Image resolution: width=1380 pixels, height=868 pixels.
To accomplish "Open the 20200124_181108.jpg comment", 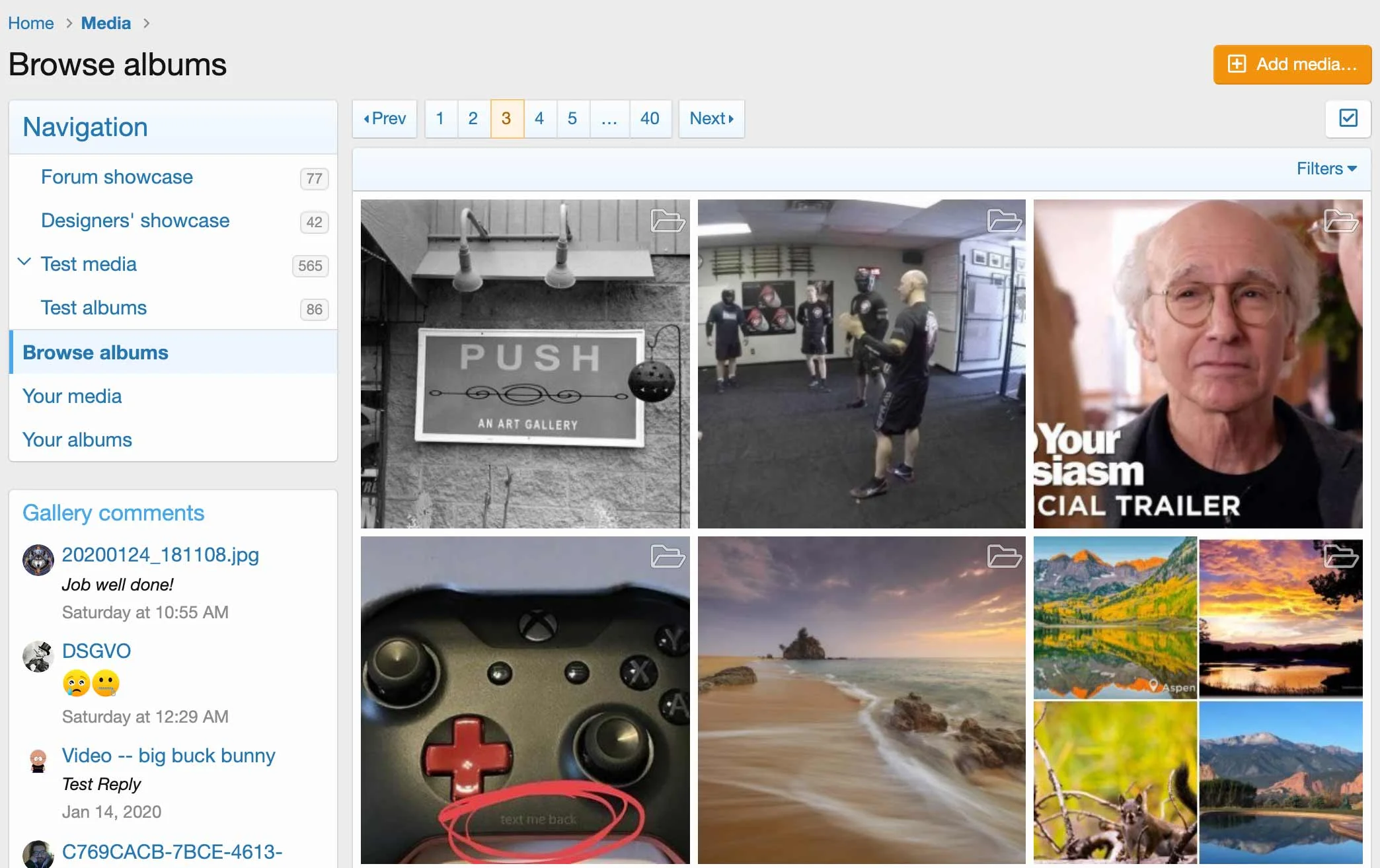I will (160, 555).
